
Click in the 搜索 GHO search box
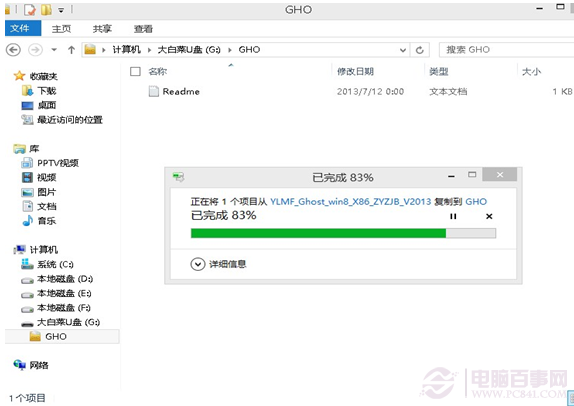(507, 50)
